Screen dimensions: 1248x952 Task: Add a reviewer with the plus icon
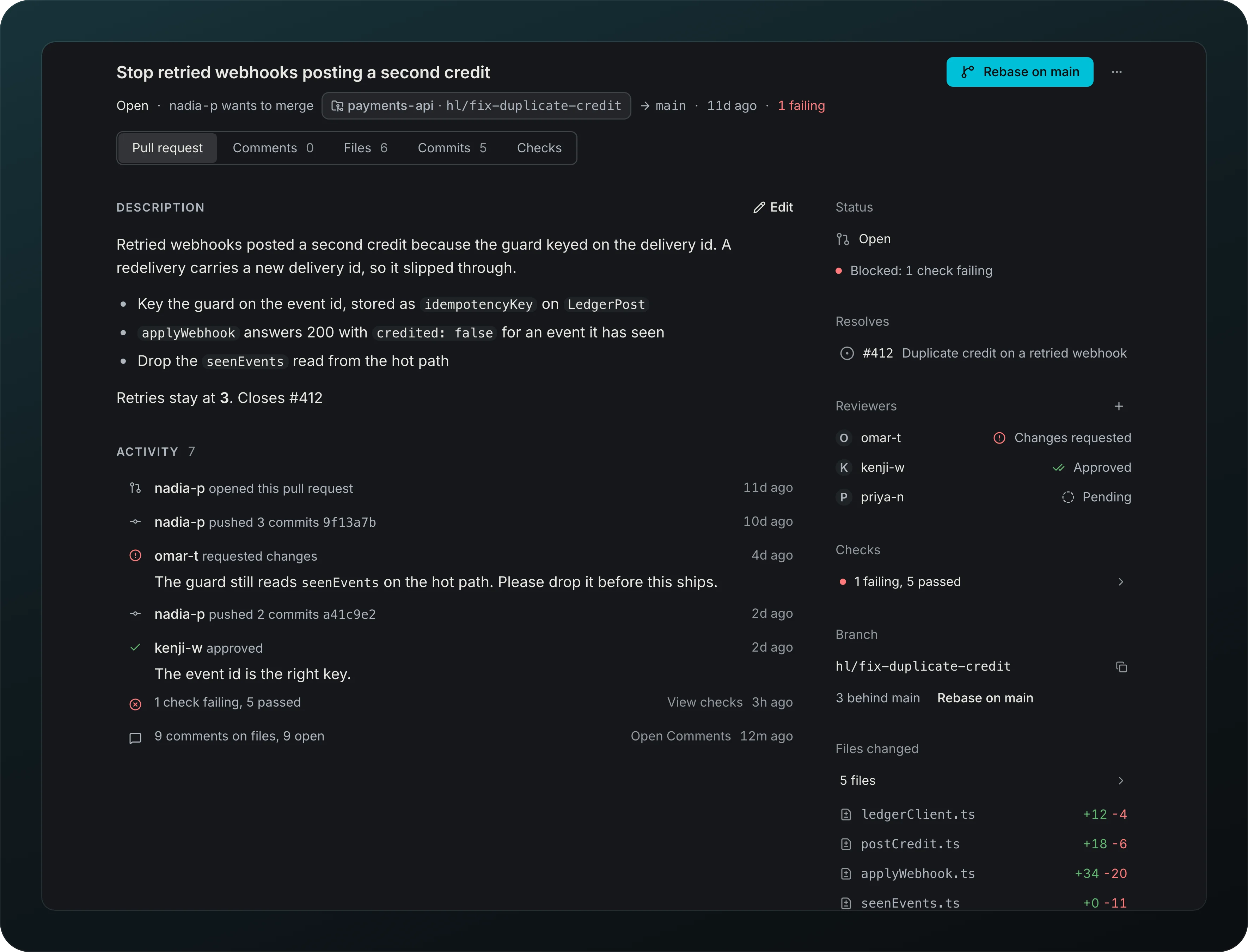(x=1119, y=406)
